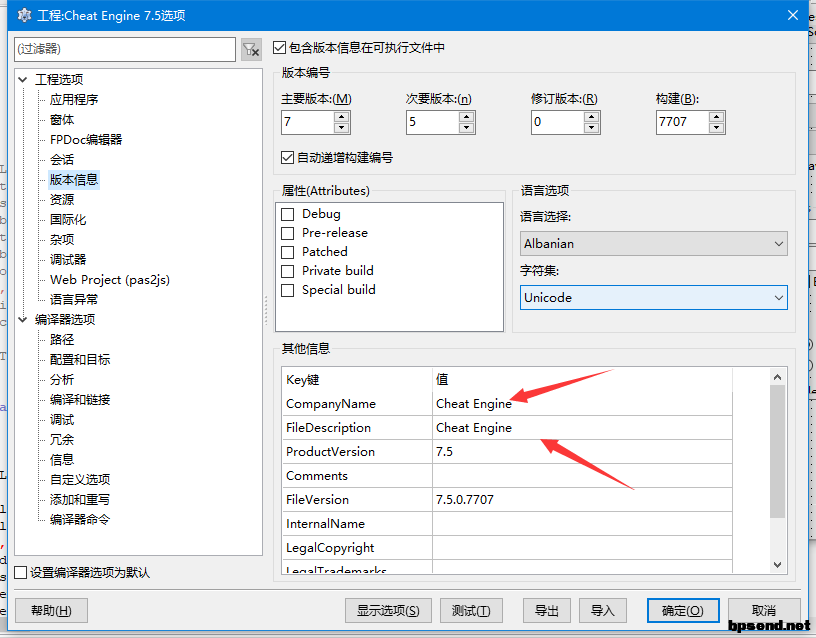Open 编译器命令 compiler settings
816x638 pixels.
[x=80, y=519]
